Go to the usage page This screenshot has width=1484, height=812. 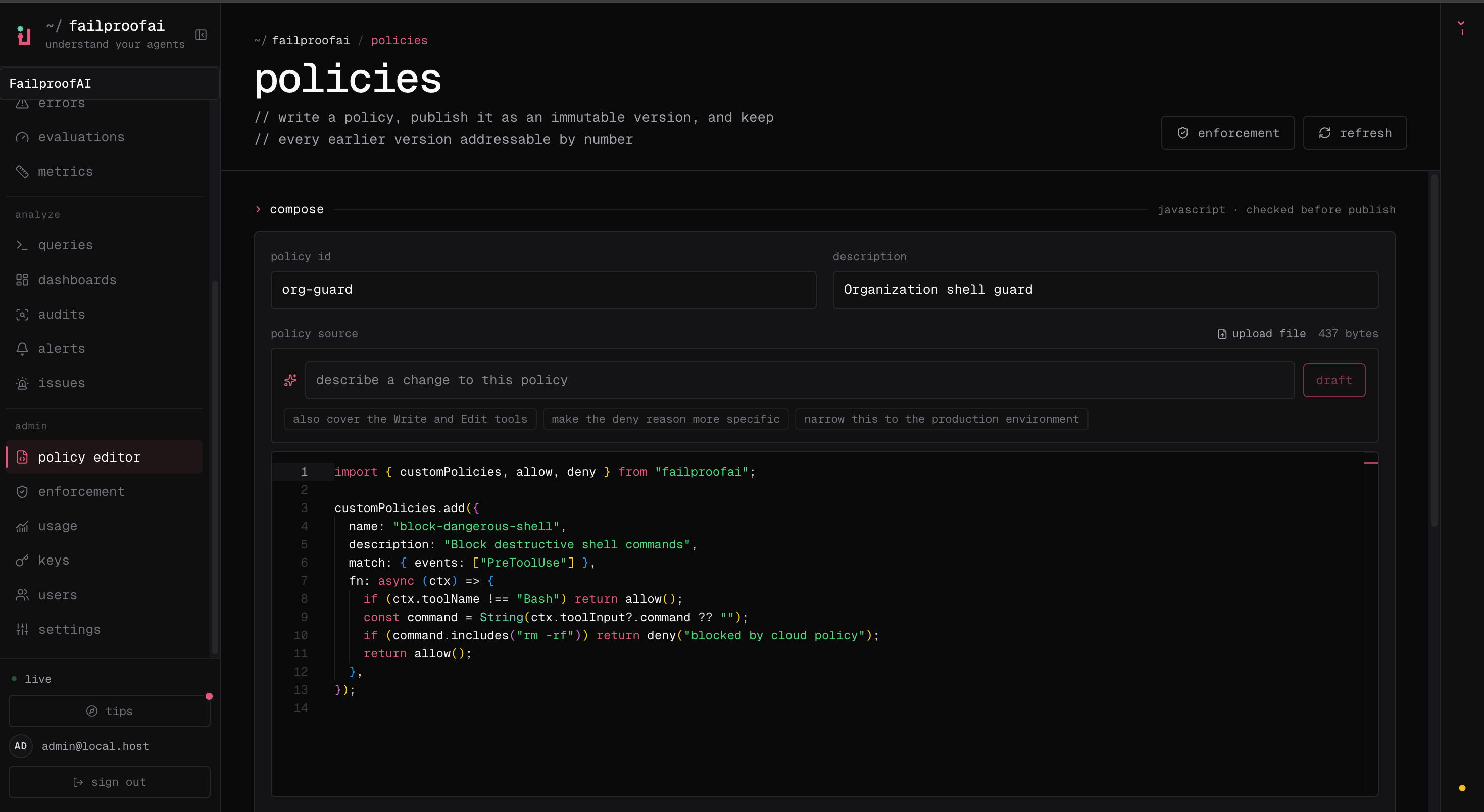(x=104, y=526)
